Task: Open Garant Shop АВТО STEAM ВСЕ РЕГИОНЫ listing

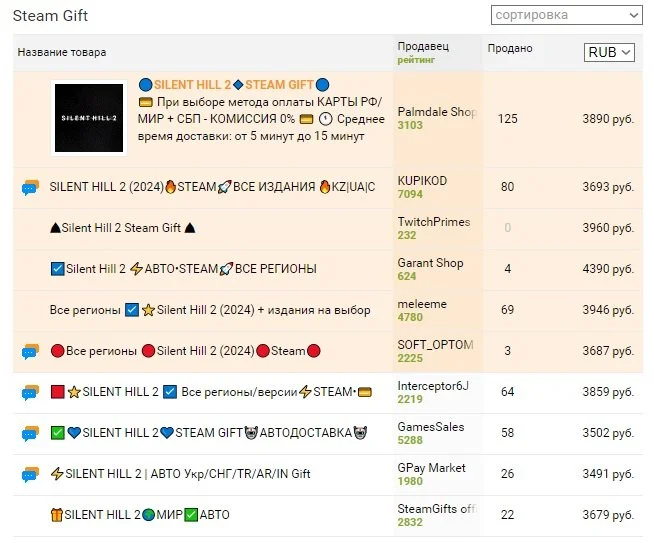Action: (184, 269)
